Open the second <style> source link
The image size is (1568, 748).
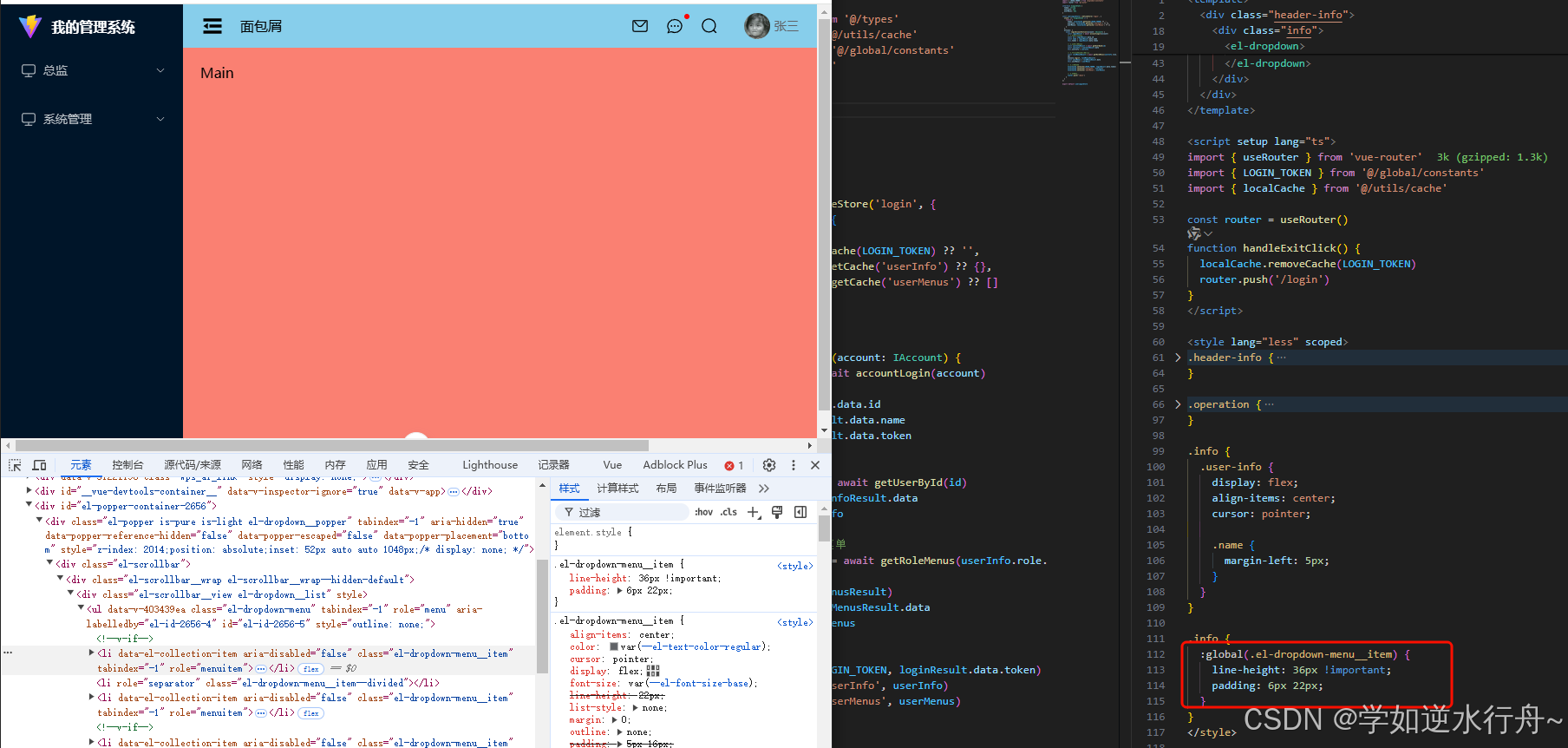[794, 622]
